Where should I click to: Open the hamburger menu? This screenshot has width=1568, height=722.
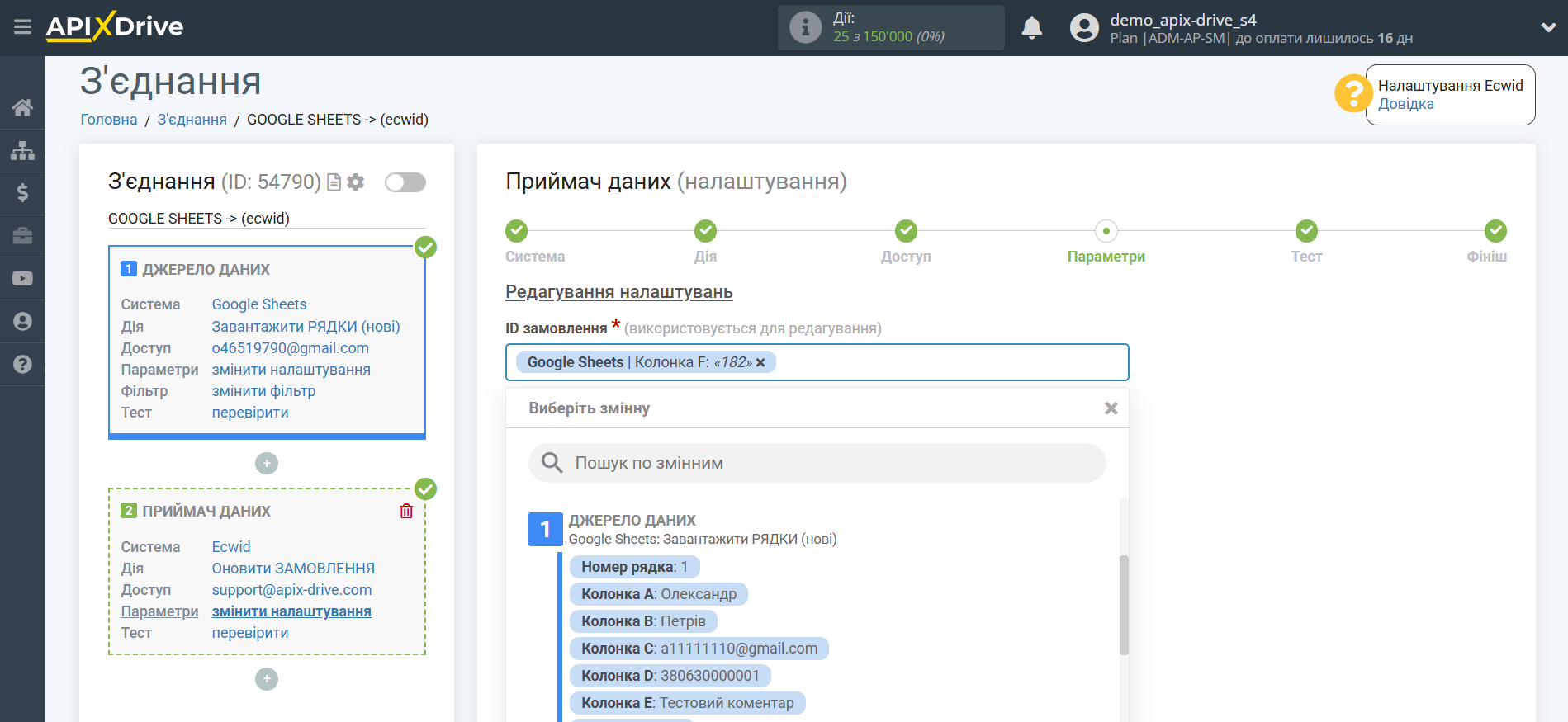[22, 27]
